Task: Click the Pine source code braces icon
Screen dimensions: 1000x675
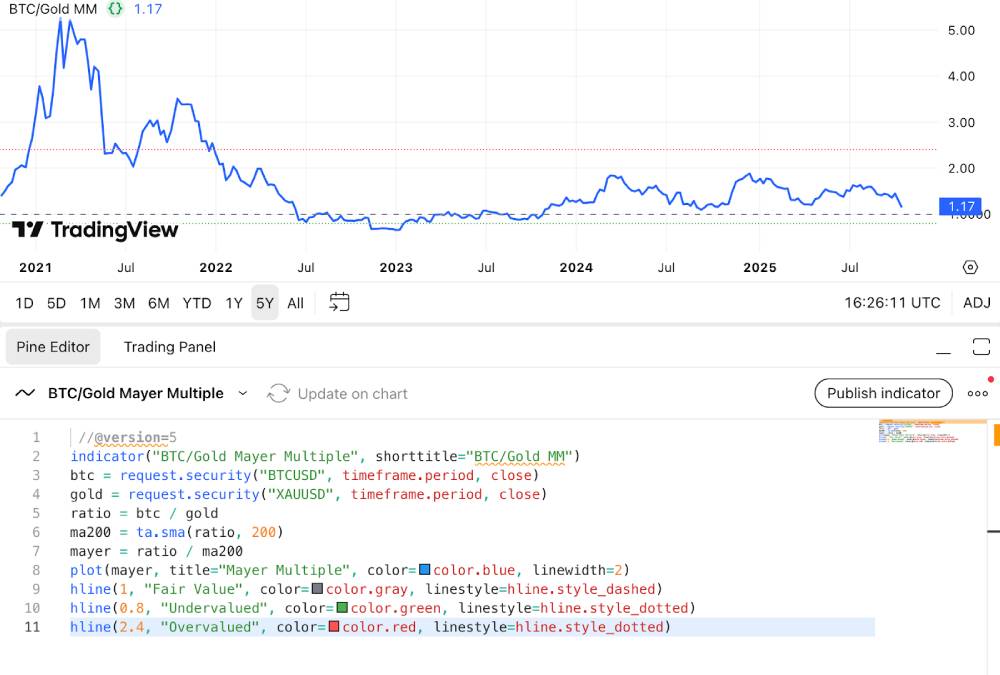Action: pyautogui.click(x=115, y=9)
